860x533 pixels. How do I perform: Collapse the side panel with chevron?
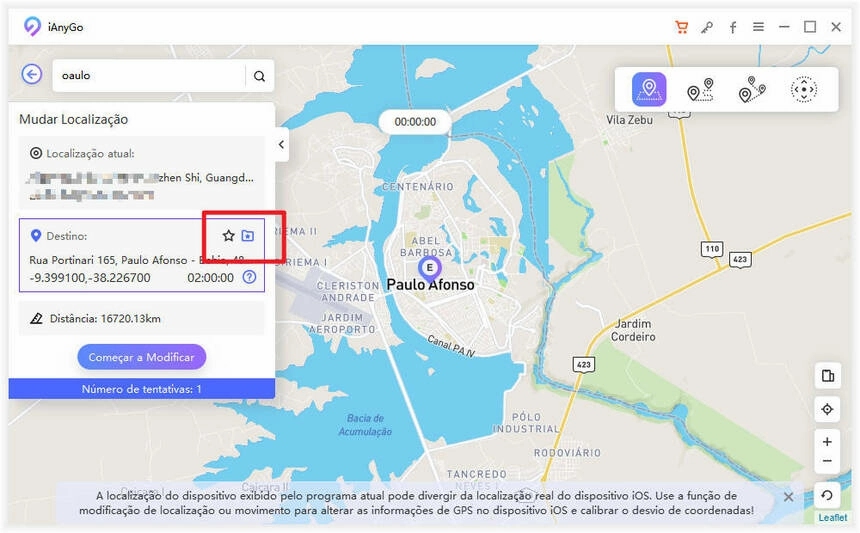[x=281, y=145]
